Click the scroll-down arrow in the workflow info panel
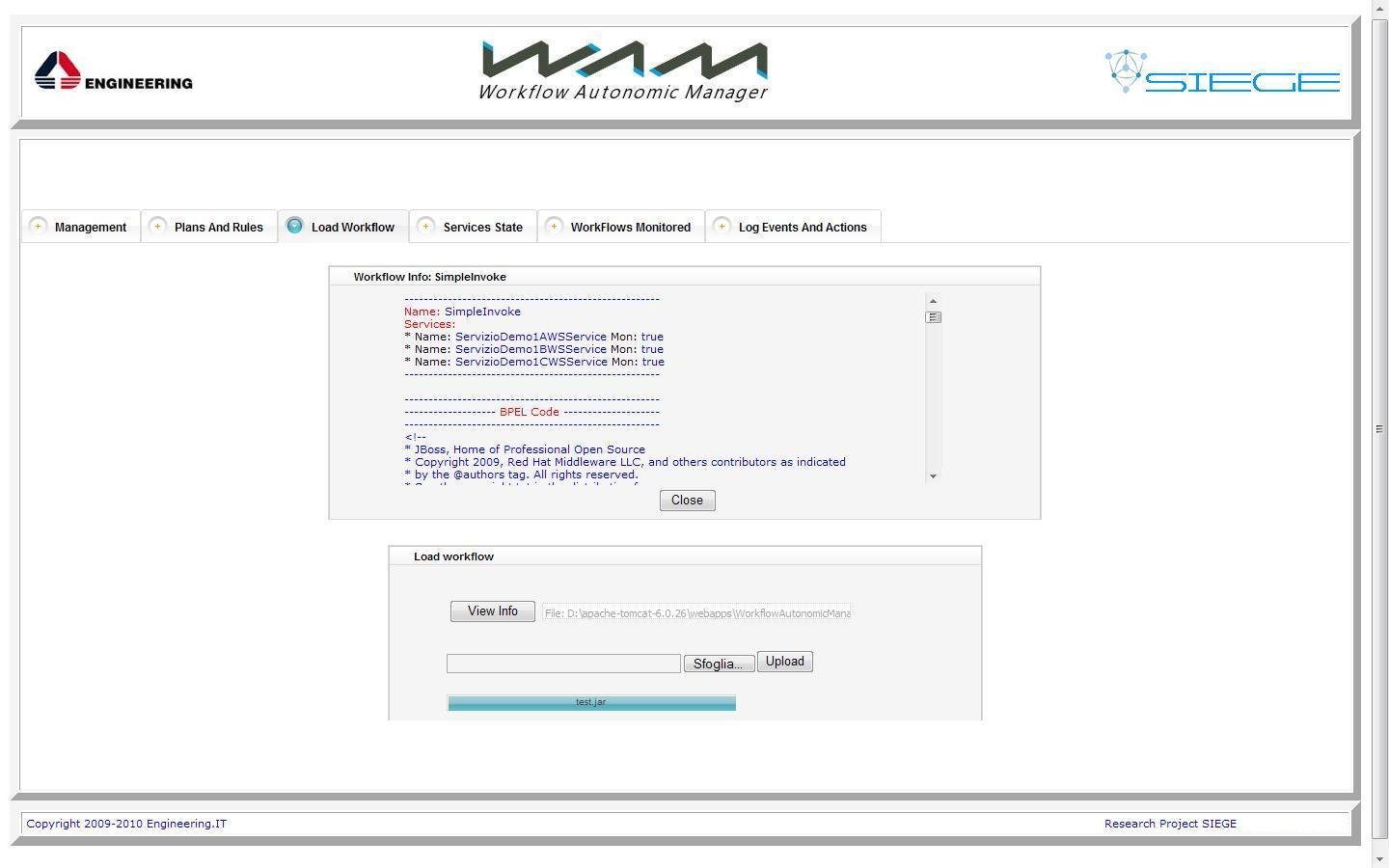The height and width of the screenshot is (868, 1389). click(x=932, y=475)
